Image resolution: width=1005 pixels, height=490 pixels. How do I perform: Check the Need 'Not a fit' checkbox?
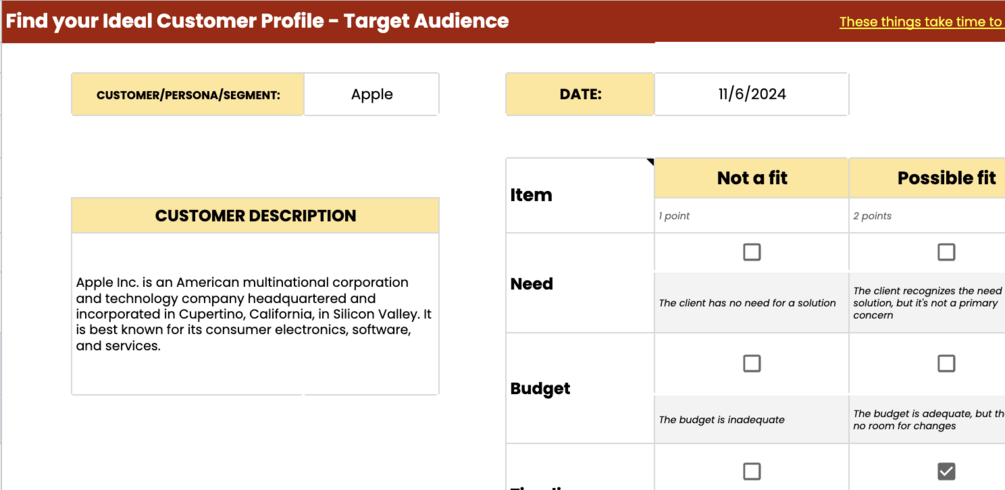752,252
